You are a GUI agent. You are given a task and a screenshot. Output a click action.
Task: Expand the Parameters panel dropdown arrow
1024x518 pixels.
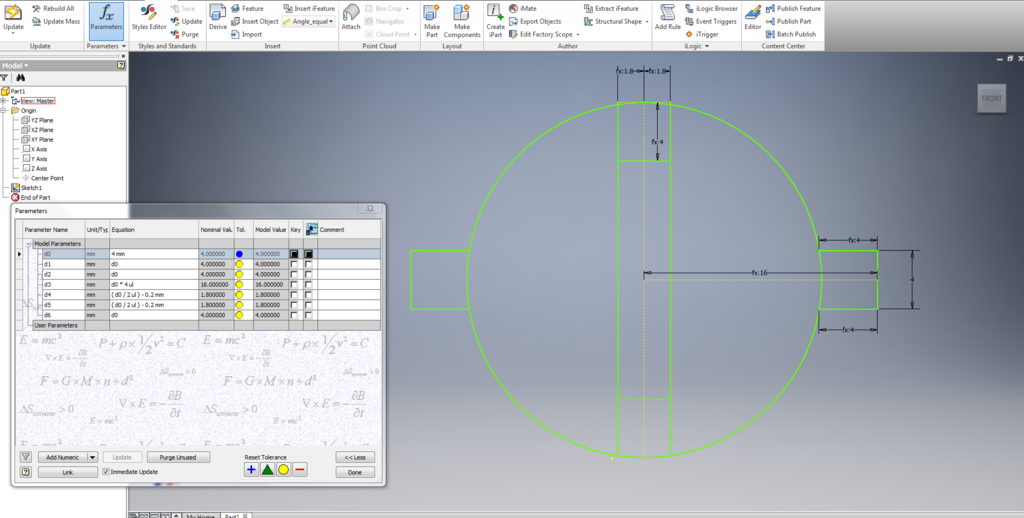(x=124, y=46)
